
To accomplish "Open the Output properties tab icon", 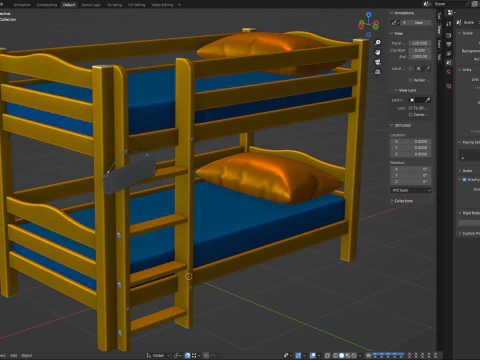I will pos(449,44).
